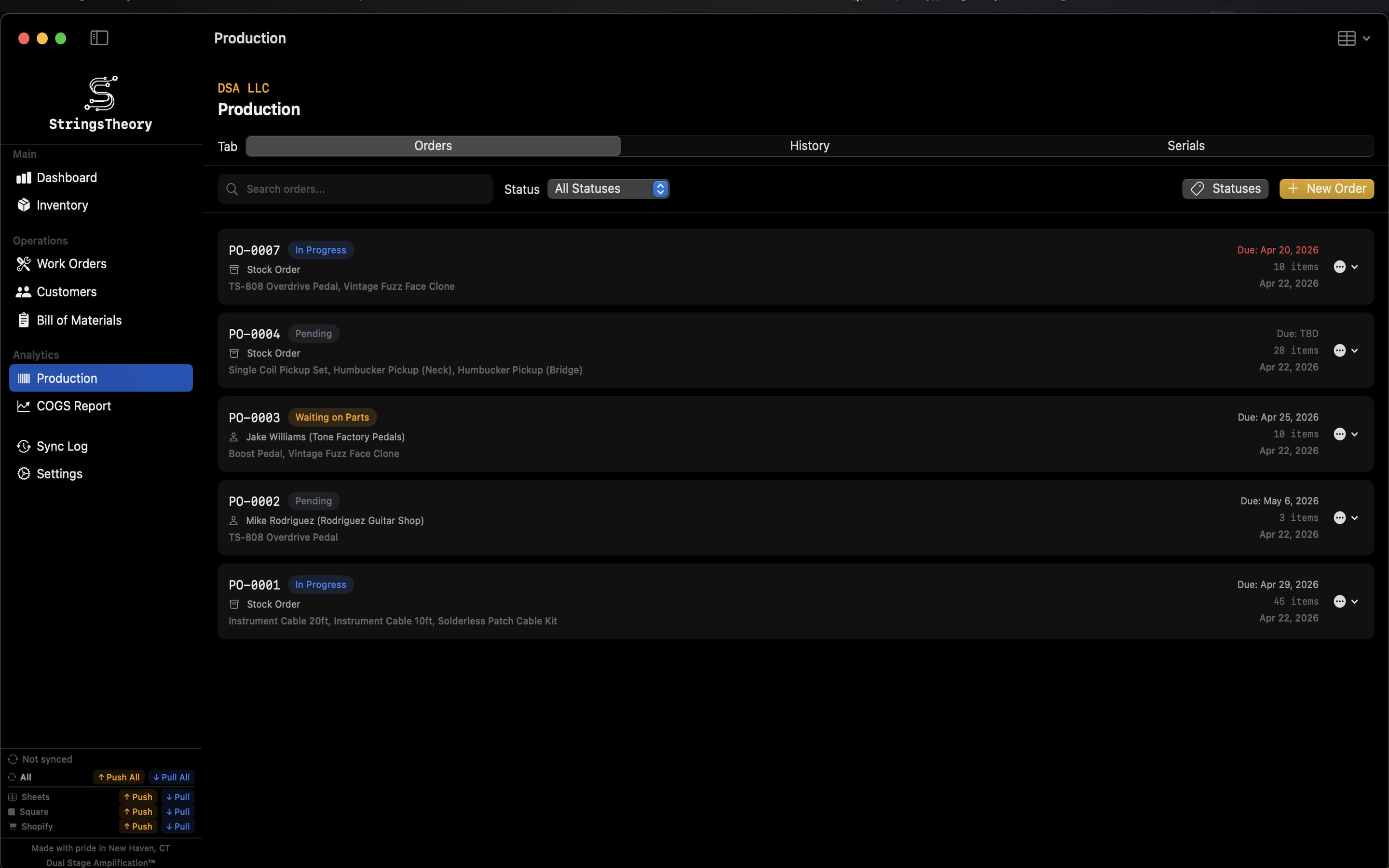Viewport: 1389px width, 868px height.
Task: Toggle the sidebar visibility
Action: (99, 38)
